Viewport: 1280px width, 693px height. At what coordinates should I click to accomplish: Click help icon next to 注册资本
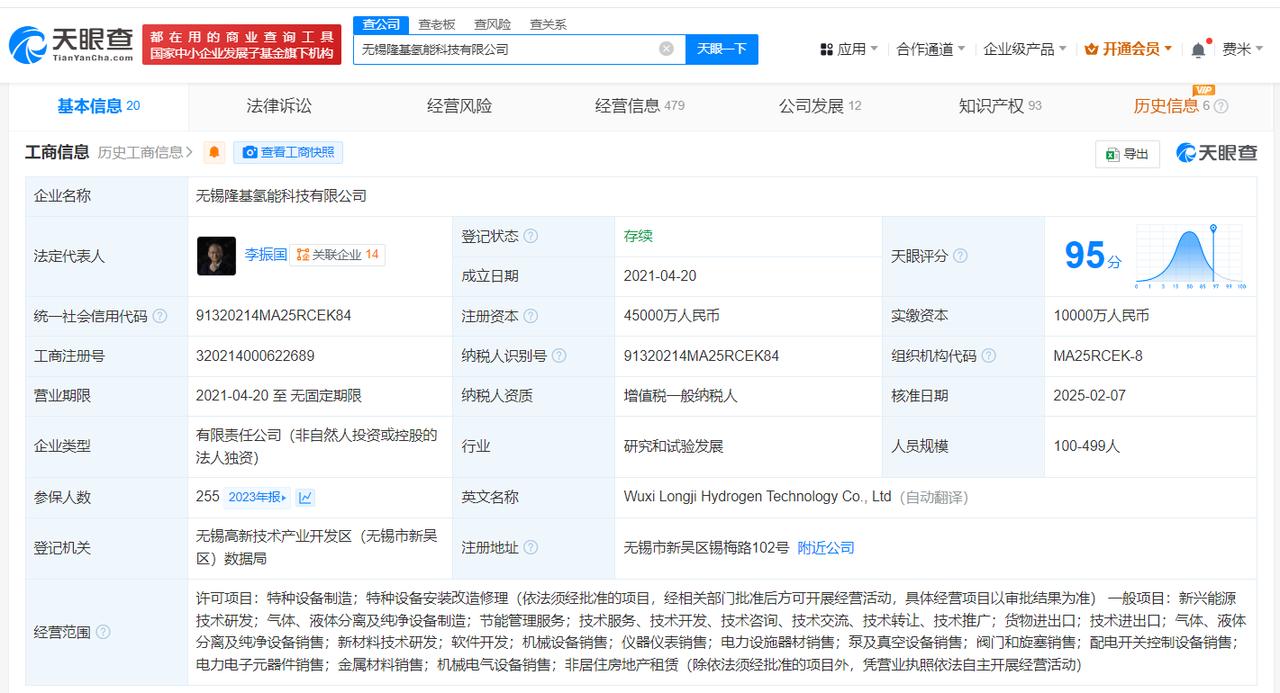pyautogui.click(x=531, y=316)
